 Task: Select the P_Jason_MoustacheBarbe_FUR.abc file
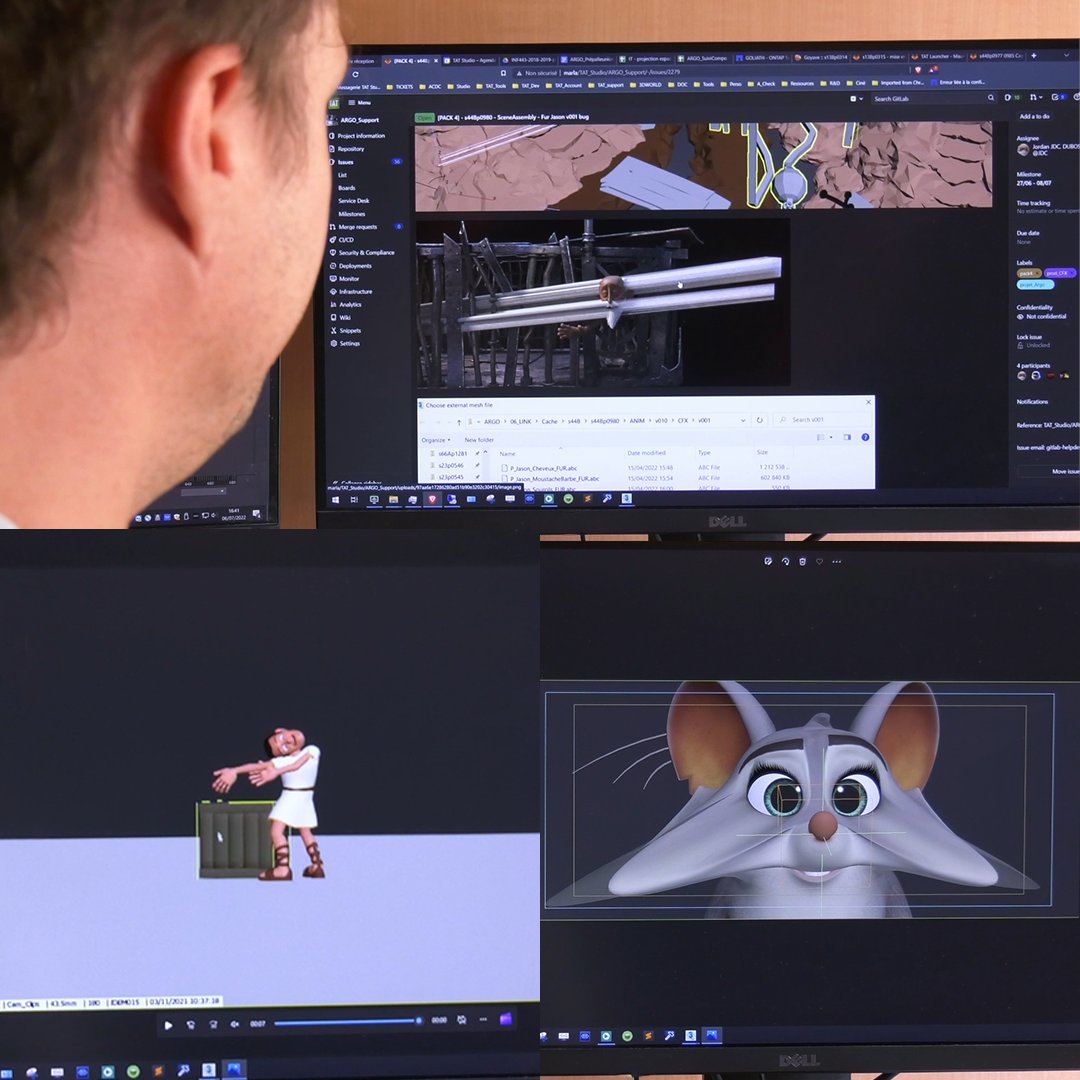tap(550, 479)
